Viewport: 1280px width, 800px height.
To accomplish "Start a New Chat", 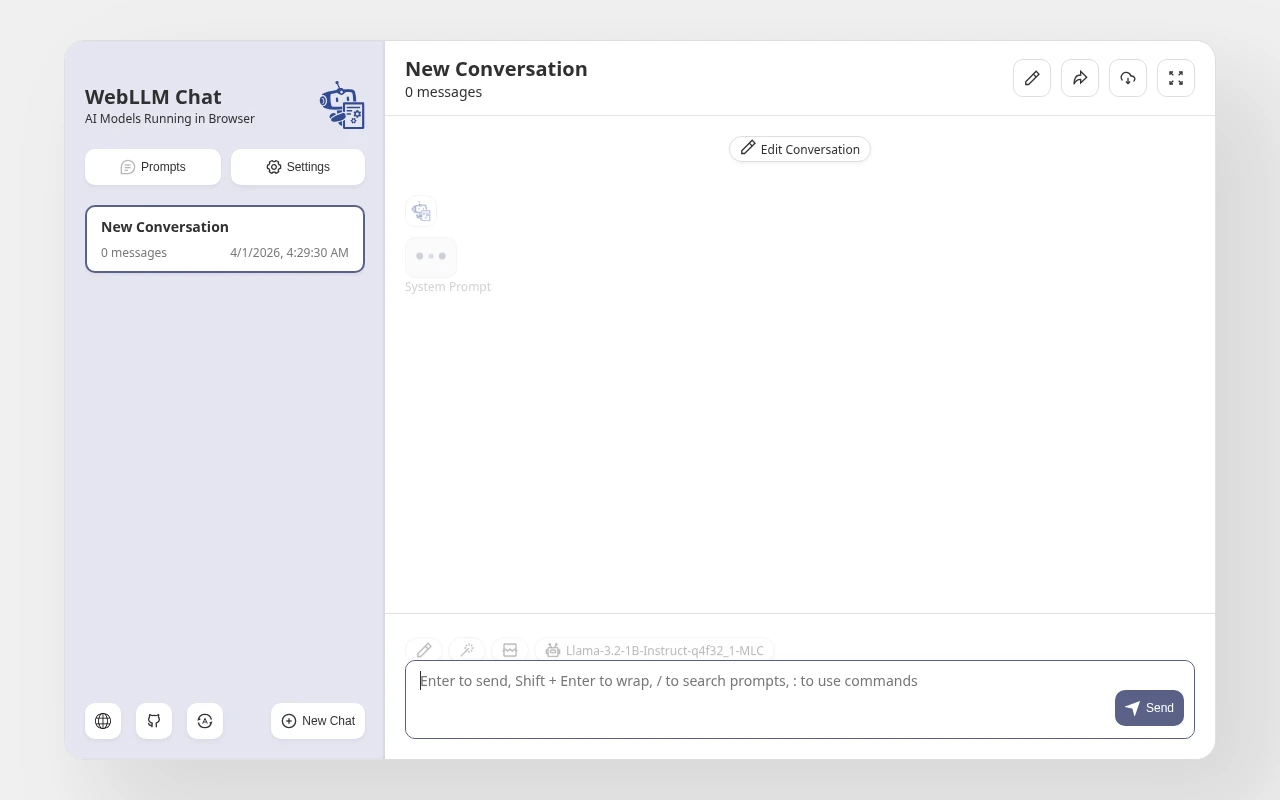I will click(x=318, y=721).
